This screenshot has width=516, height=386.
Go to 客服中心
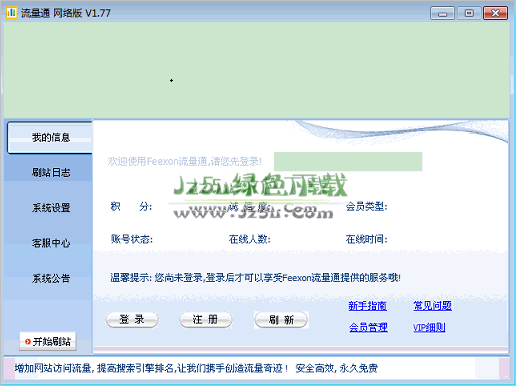(x=51, y=243)
